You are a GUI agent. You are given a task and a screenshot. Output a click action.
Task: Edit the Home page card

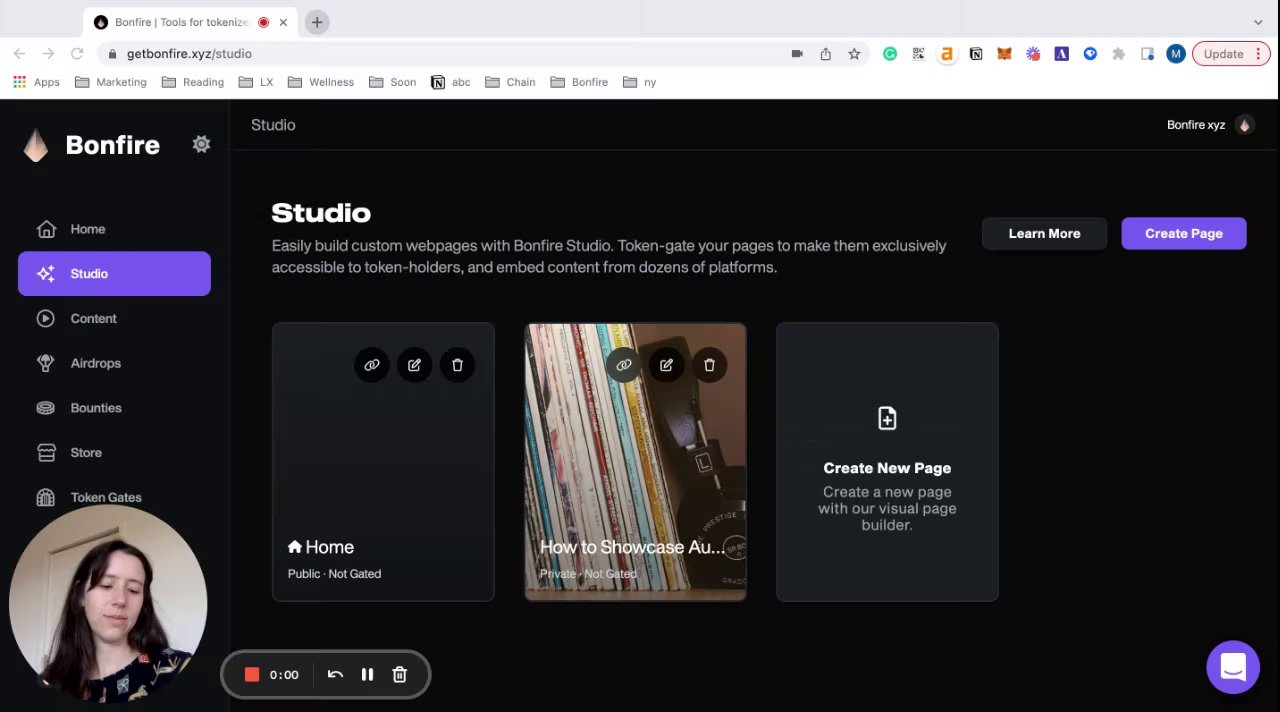414,365
